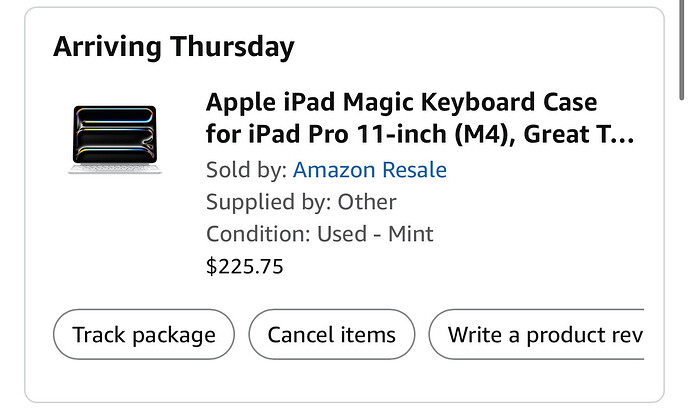Click the "Sold by:" label text
The width and height of the screenshot is (689, 416).
tap(246, 170)
